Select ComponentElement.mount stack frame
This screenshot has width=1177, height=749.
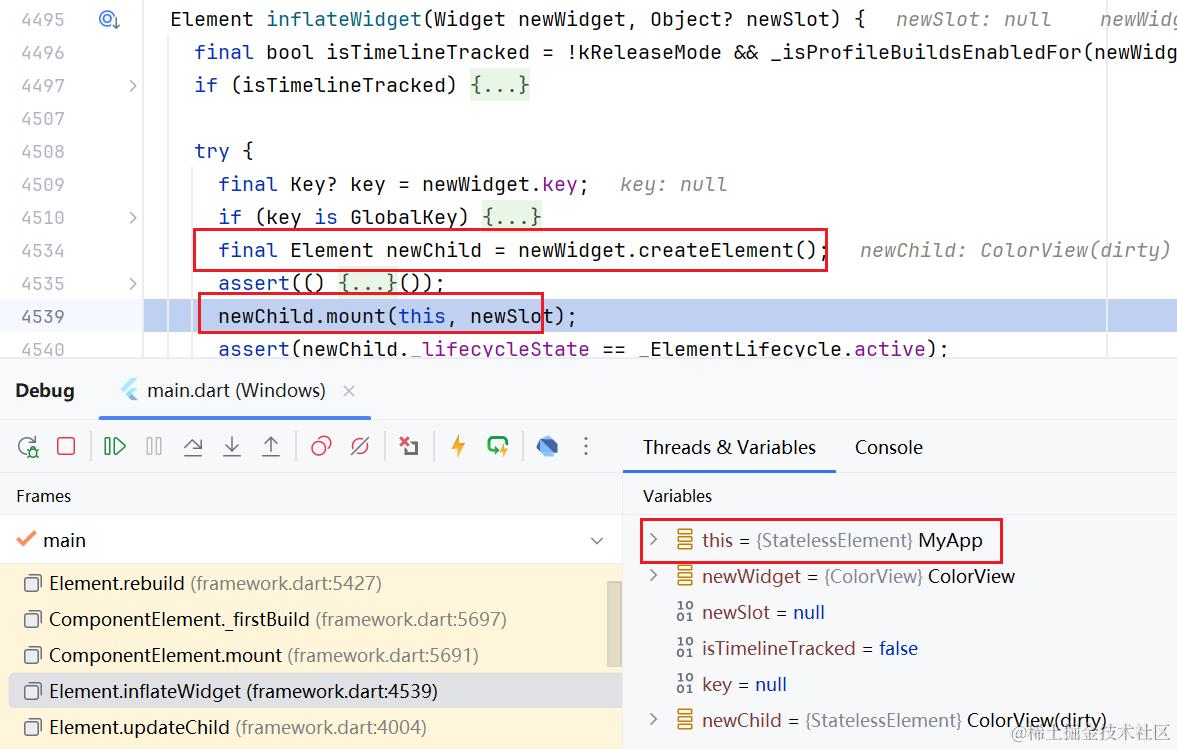click(311, 655)
